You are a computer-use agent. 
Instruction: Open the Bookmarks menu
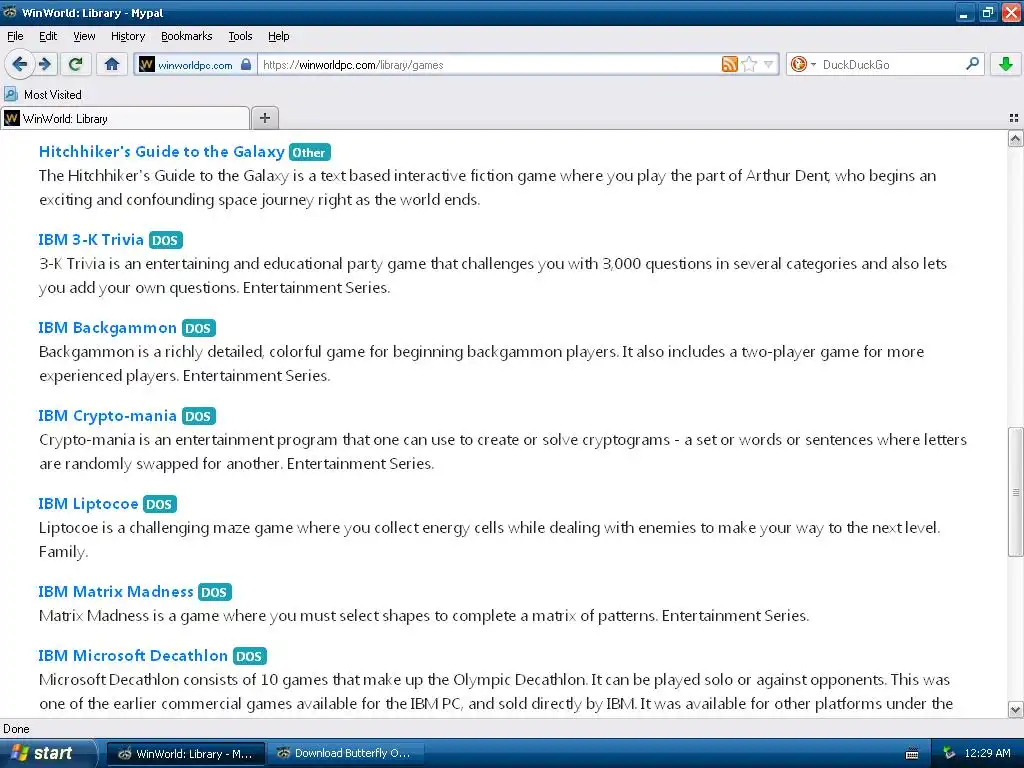186,36
